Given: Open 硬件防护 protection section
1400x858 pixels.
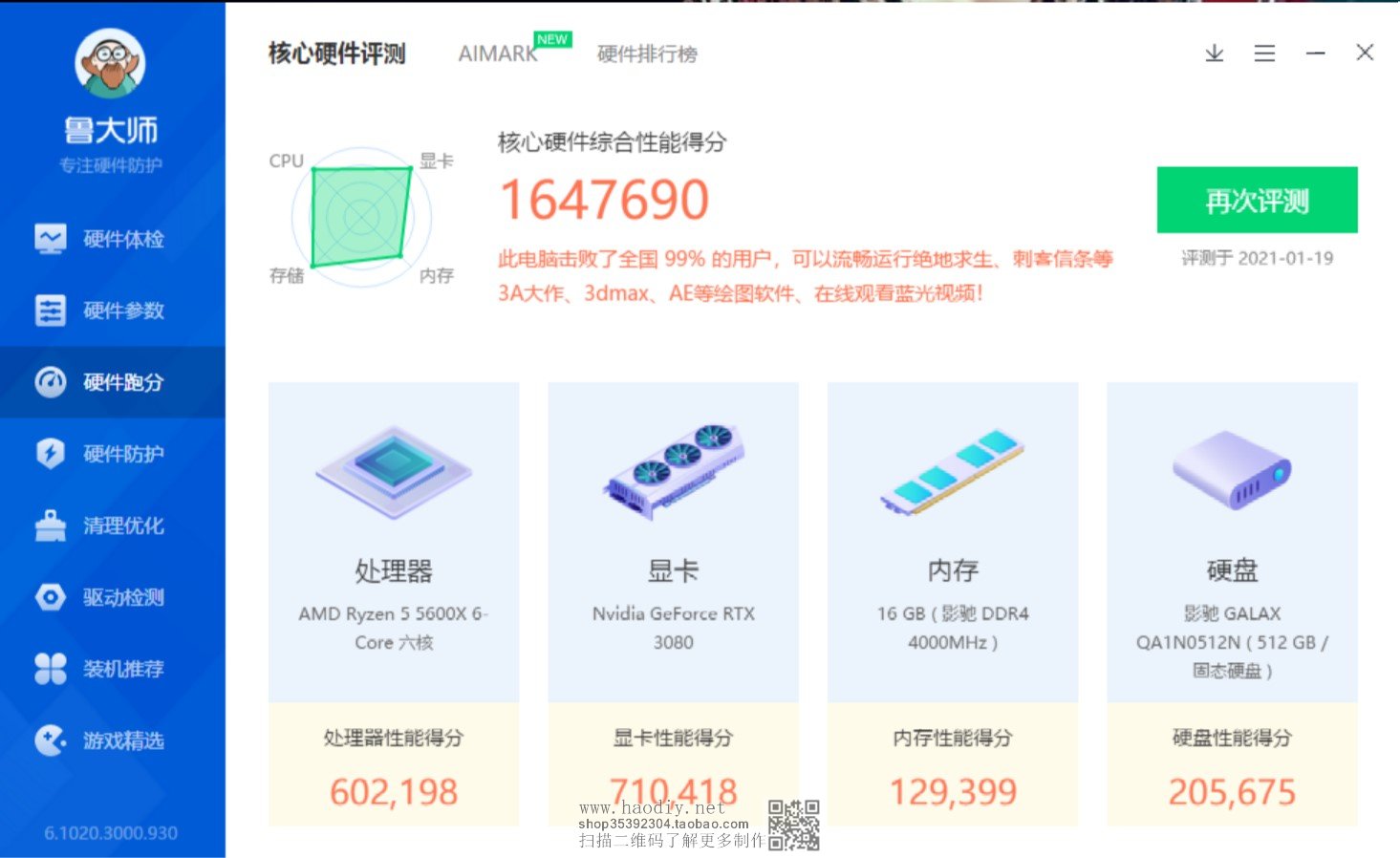Looking at the screenshot, I should pyautogui.click(x=112, y=454).
